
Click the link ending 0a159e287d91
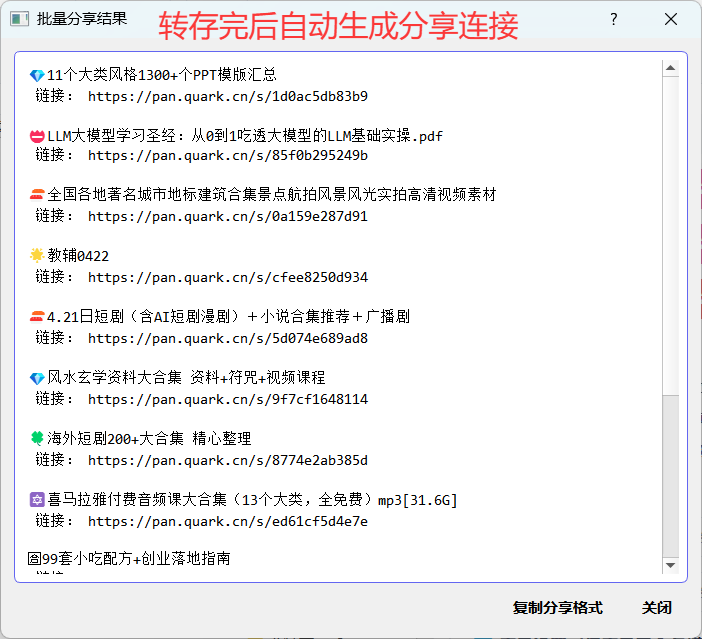[x=228, y=216]
